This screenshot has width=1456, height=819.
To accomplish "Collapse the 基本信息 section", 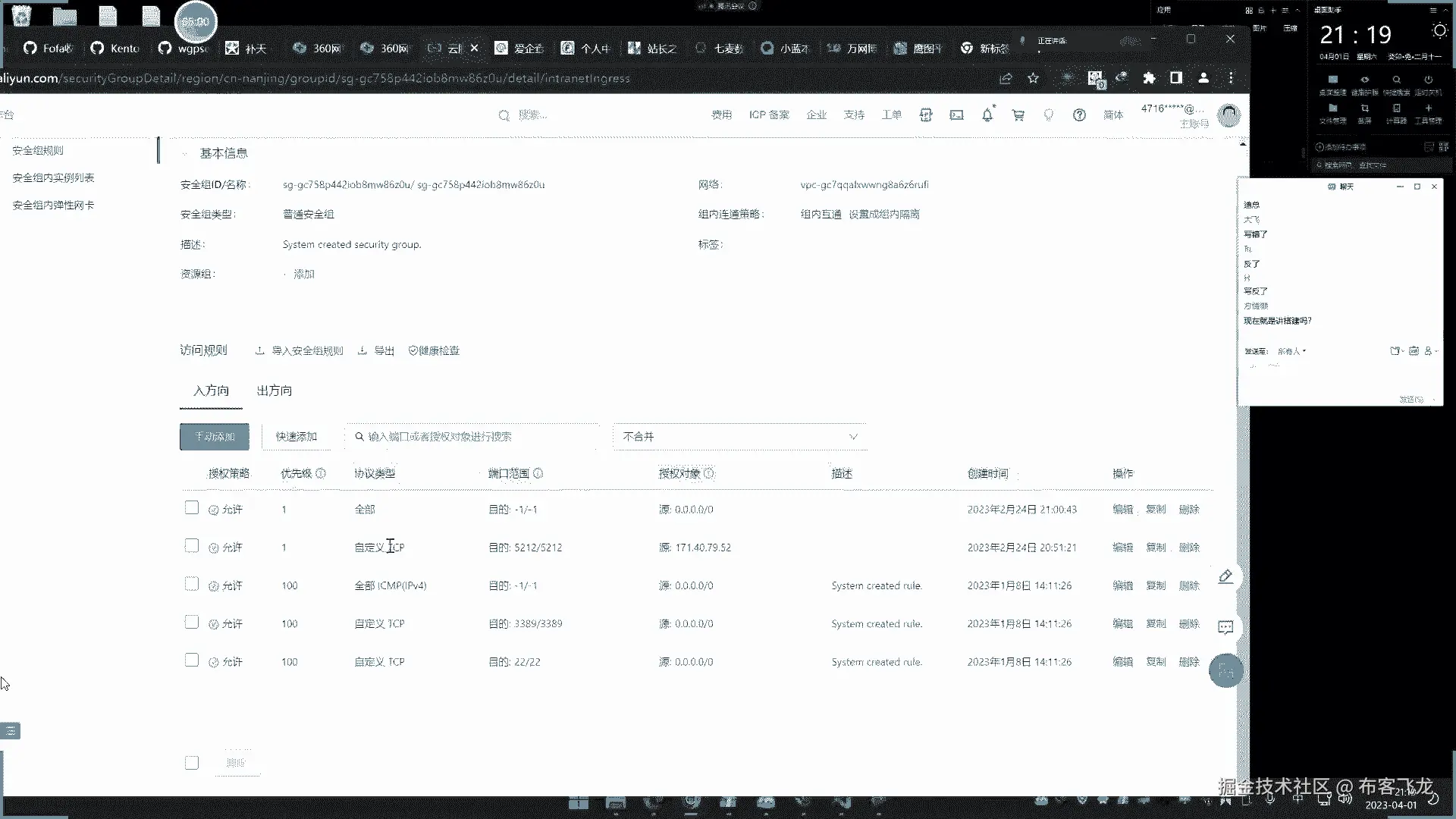I will click(185, 153).
